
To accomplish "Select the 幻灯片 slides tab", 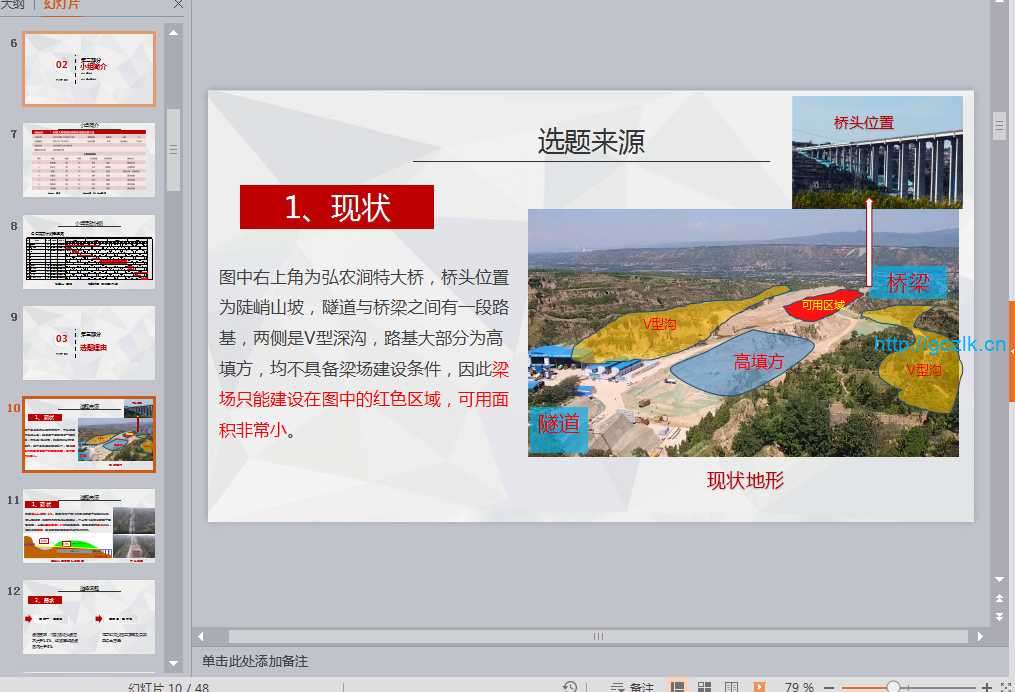I will (x=62, y=5).
